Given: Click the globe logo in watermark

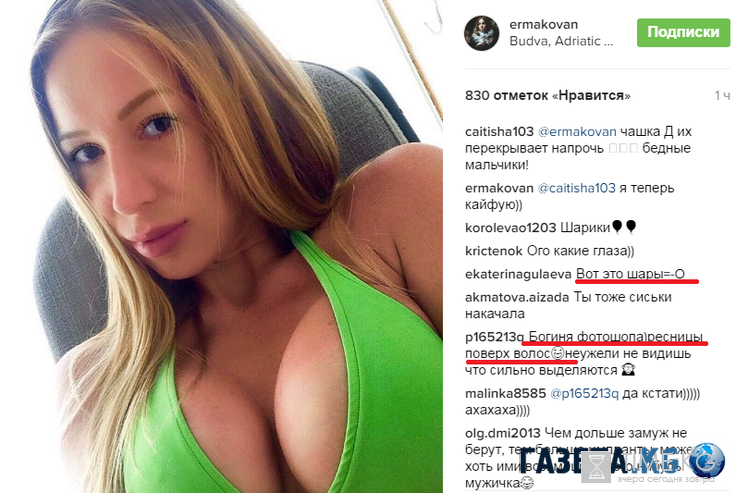Looking at the screenshot, I should pyautogui.click(x=707, y=460).
